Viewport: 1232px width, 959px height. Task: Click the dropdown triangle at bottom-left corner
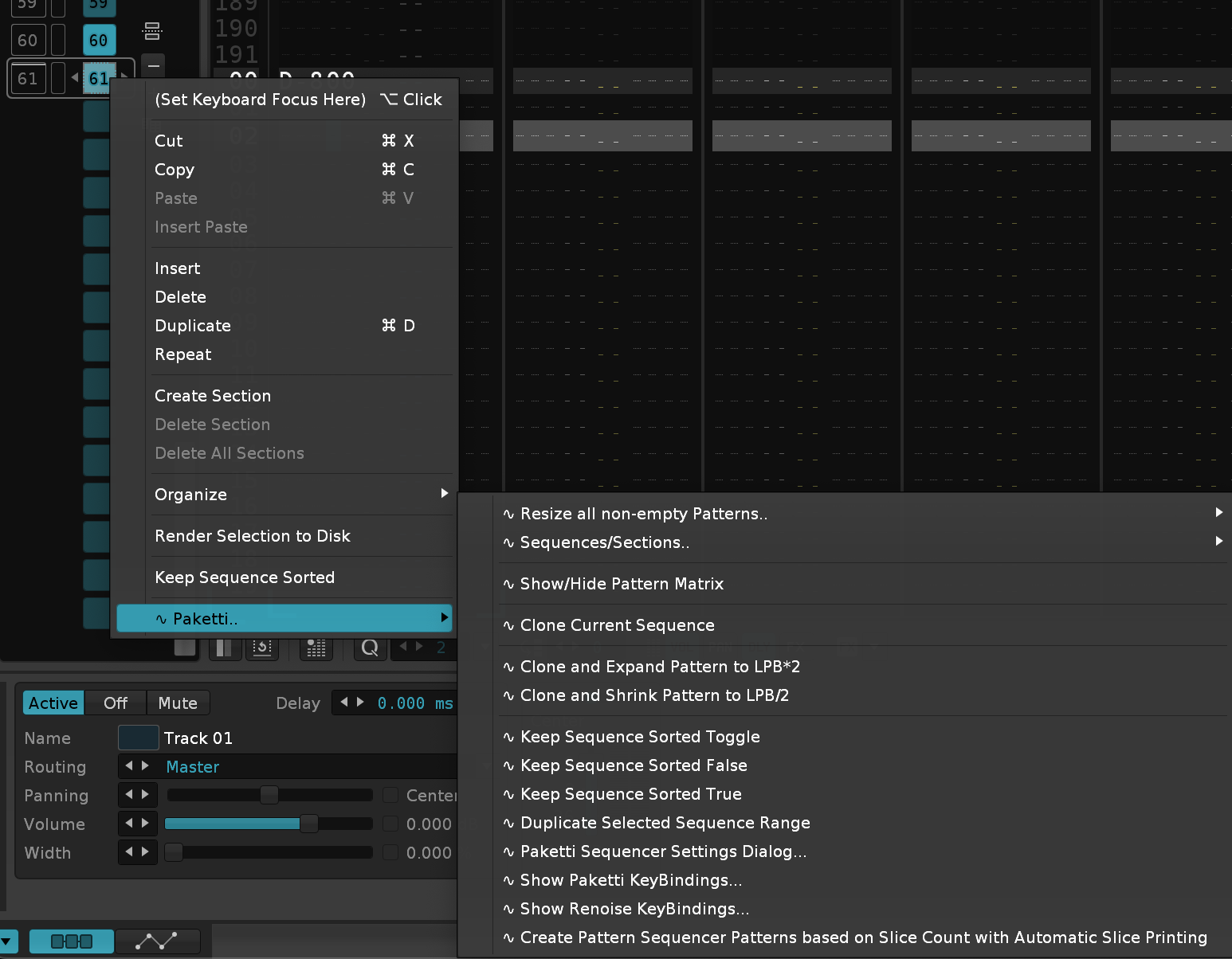(6, 941)
